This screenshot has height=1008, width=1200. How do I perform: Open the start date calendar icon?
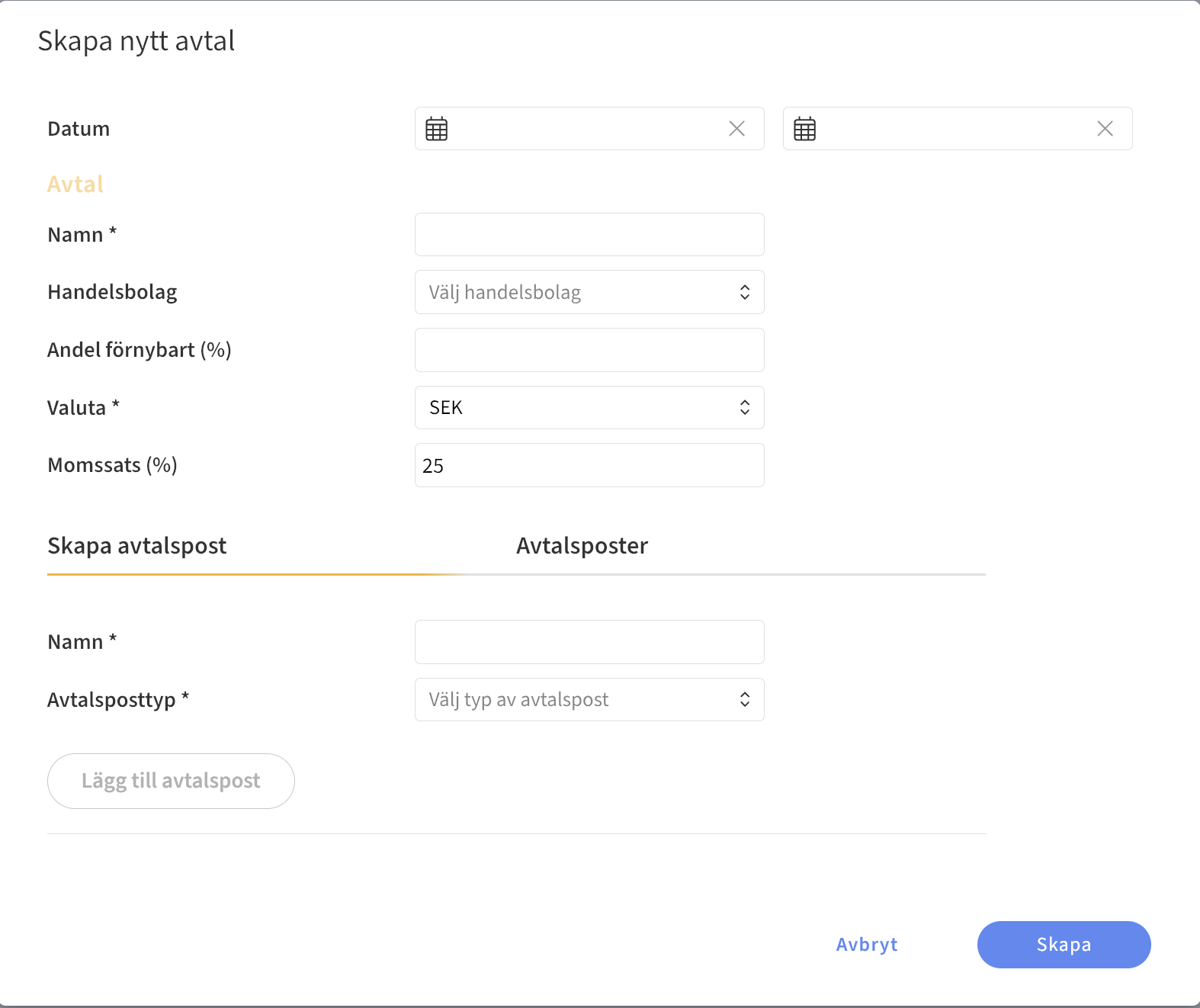pos(437,129)
